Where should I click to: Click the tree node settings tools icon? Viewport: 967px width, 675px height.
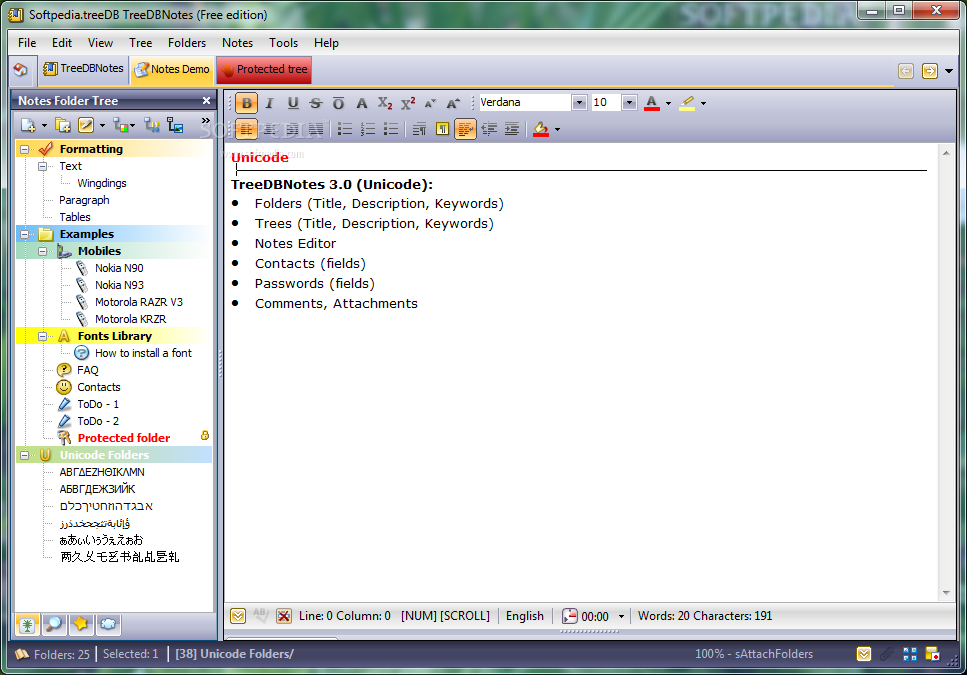[152, 126]
